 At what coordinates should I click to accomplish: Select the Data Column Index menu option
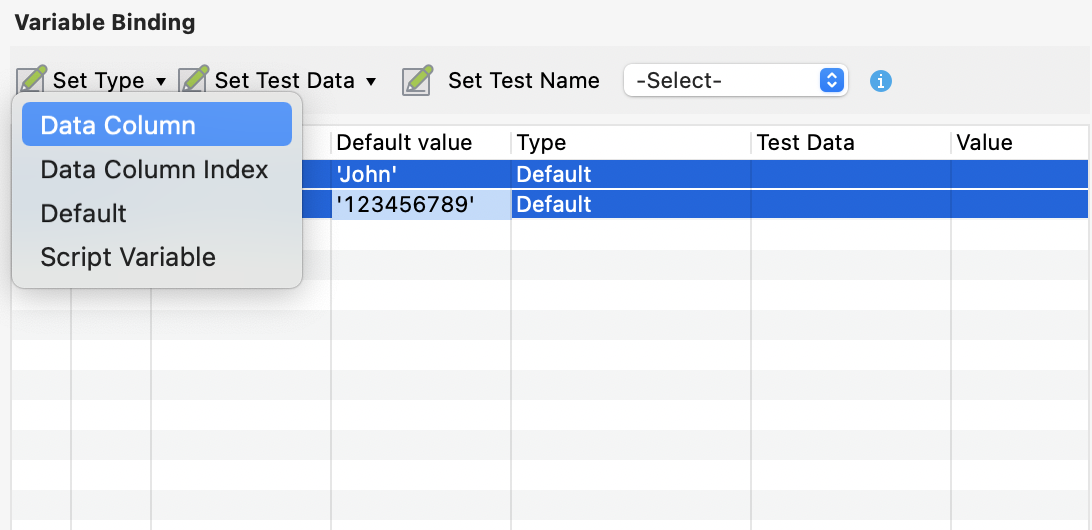click(x=156, y=169)
